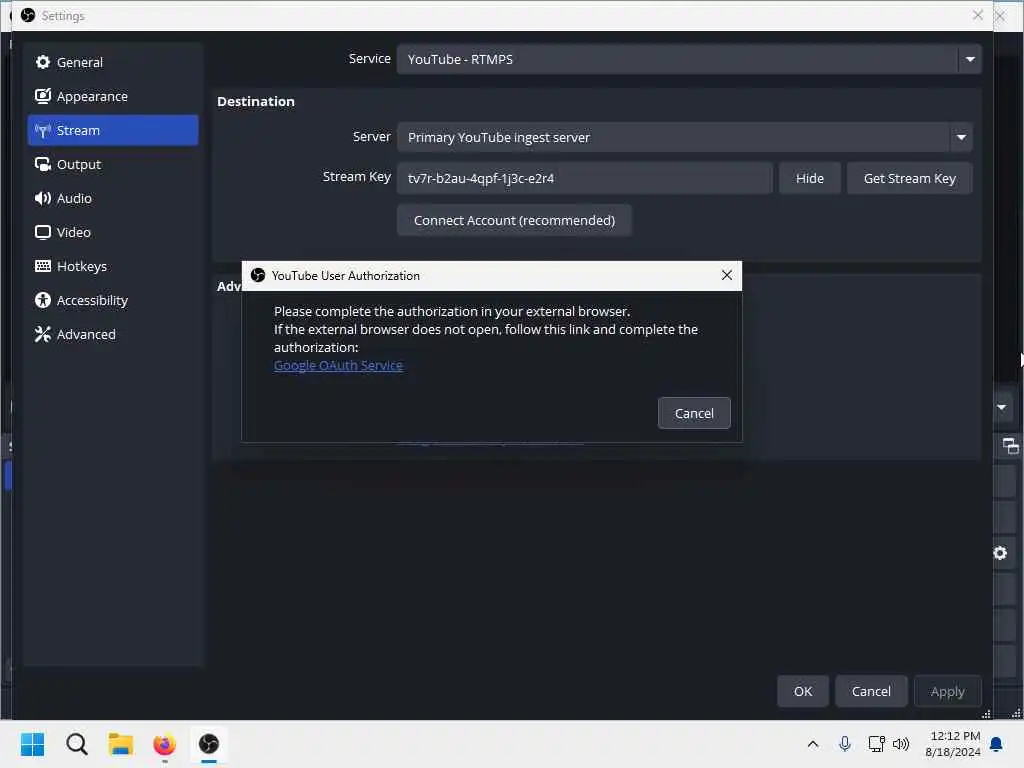Image resolution: width=1024 pixels, height=768 pixels.
Task: Open Appearance settings category
Action: pyautogui.click(x=112, y=96)
